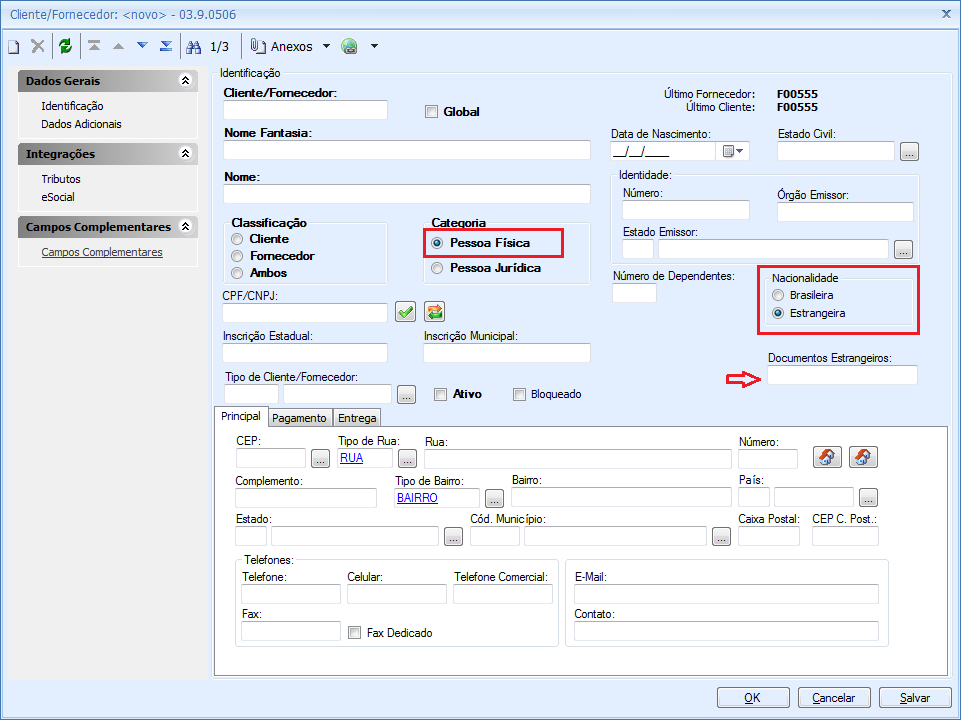Screen dimensions: 961x720
Task: Enable the Ativo checkbox
Action: coord(440,394)
